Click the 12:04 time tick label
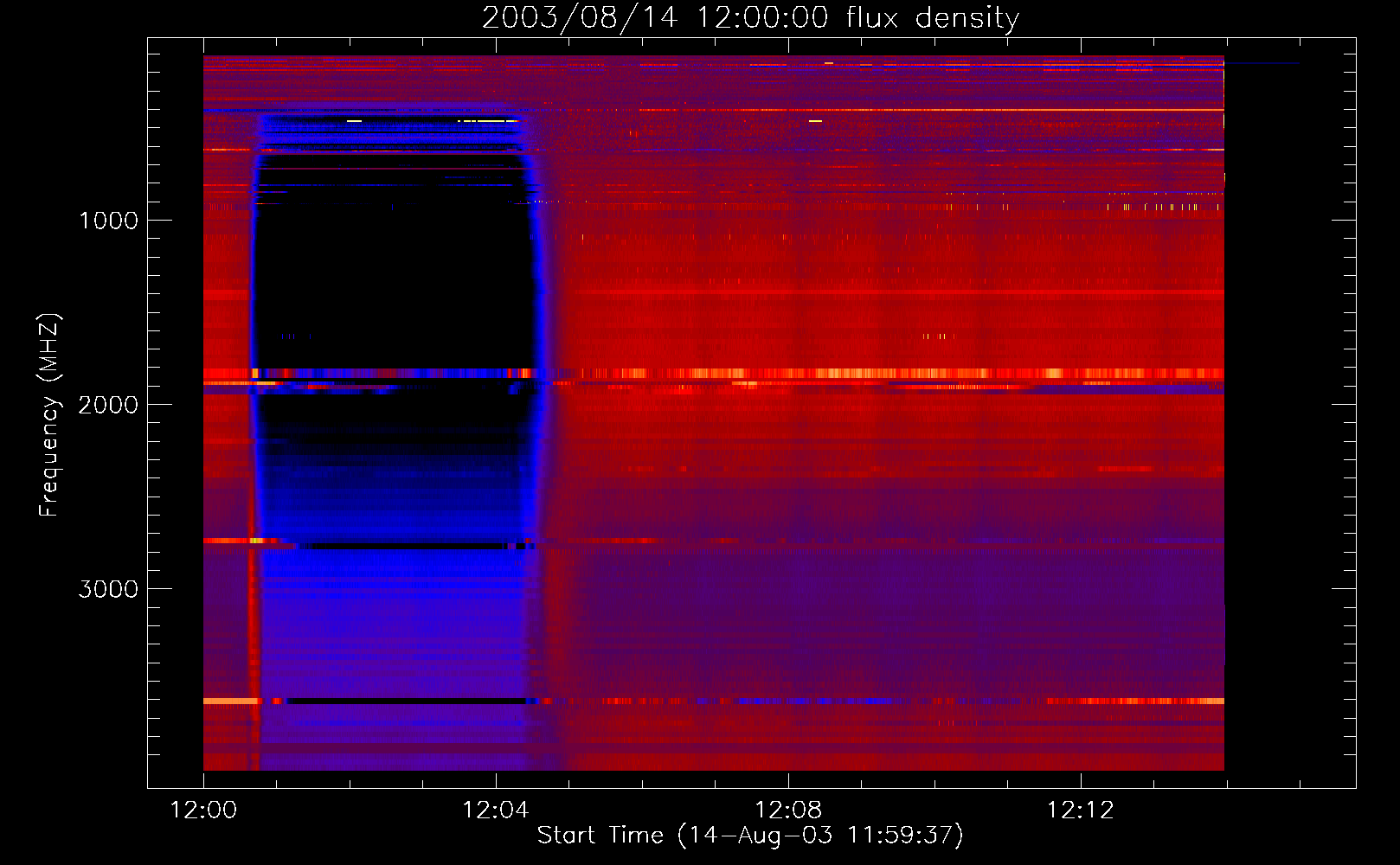This screenshot has height=865, width=1400. (x=496, y=811)
